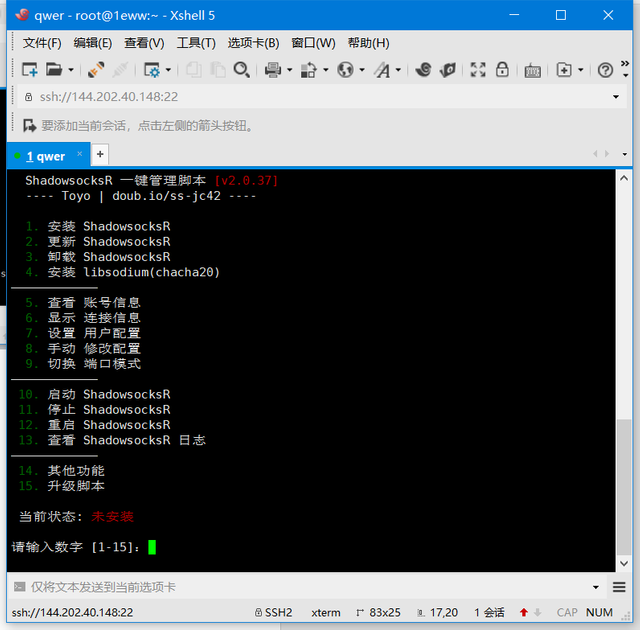
Task: Click the NUM indicator in status bar
Action: pos(599,612)
